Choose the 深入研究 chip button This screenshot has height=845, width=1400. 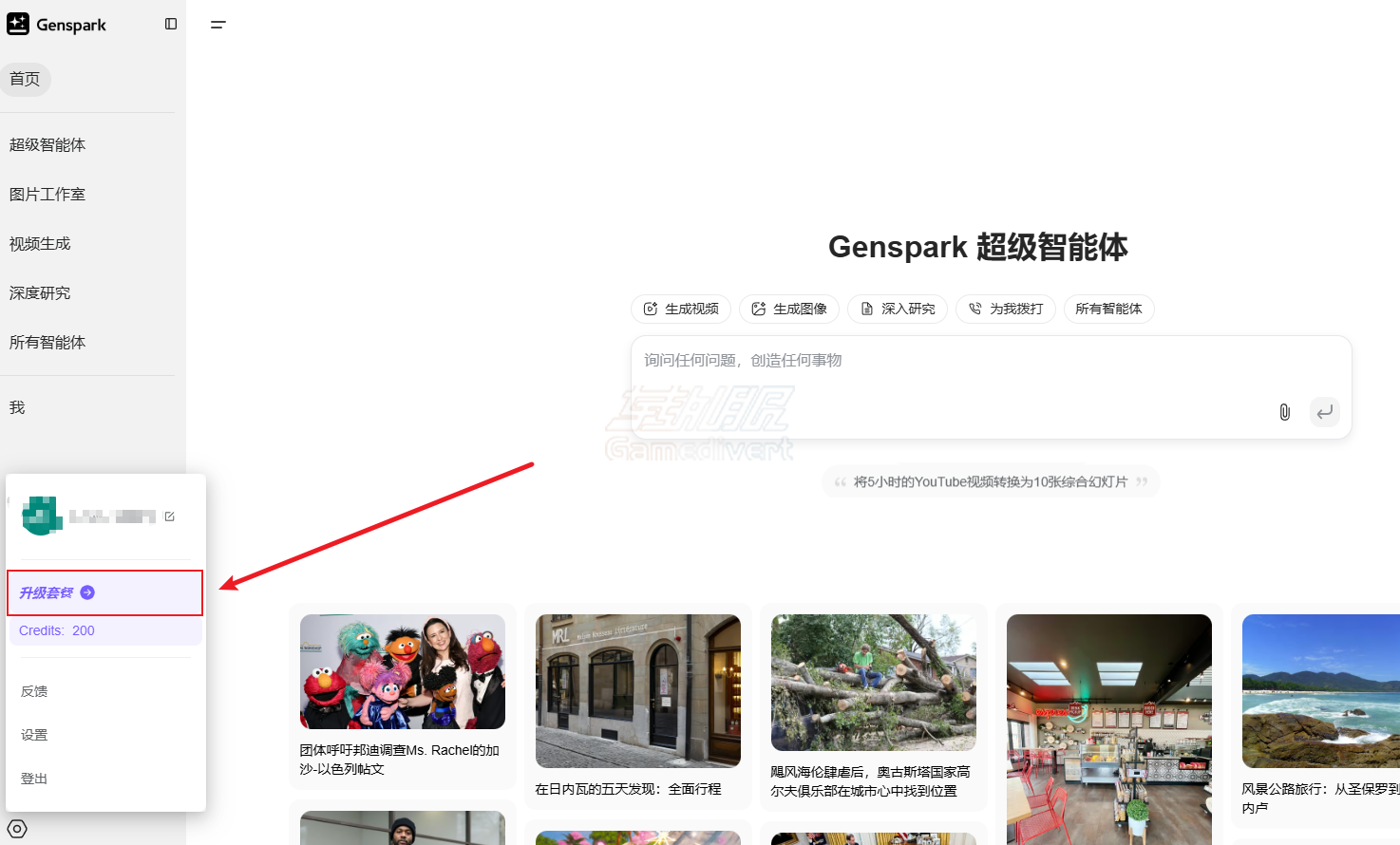(x=898, y=309)
